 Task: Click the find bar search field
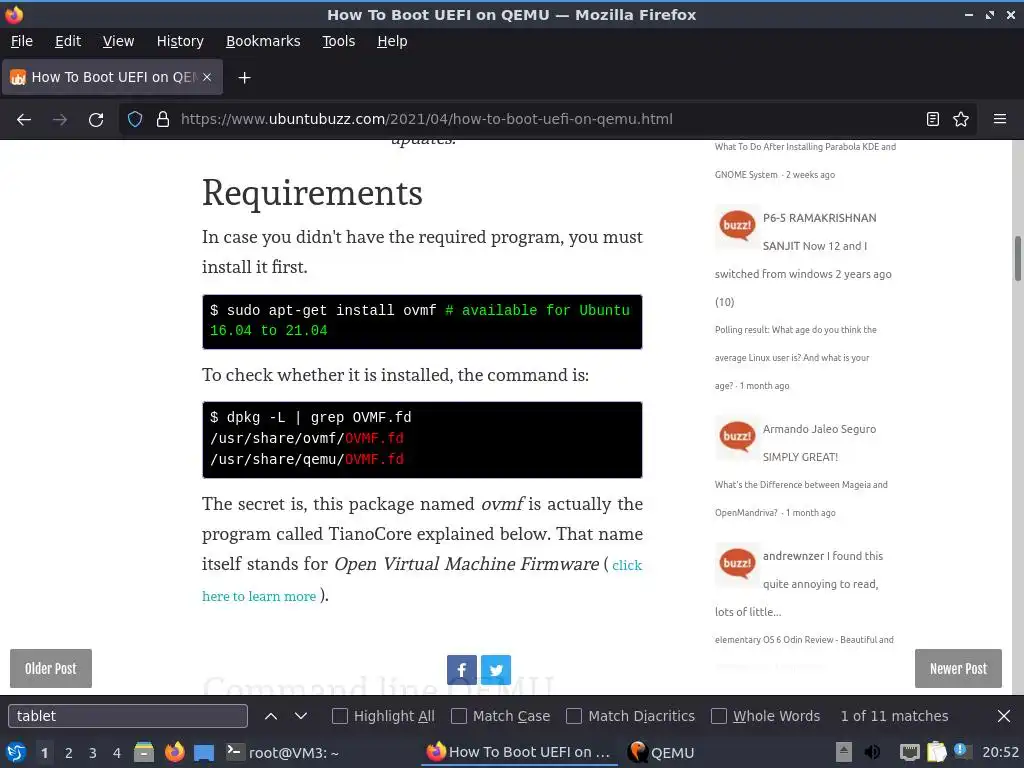point(128,716)
